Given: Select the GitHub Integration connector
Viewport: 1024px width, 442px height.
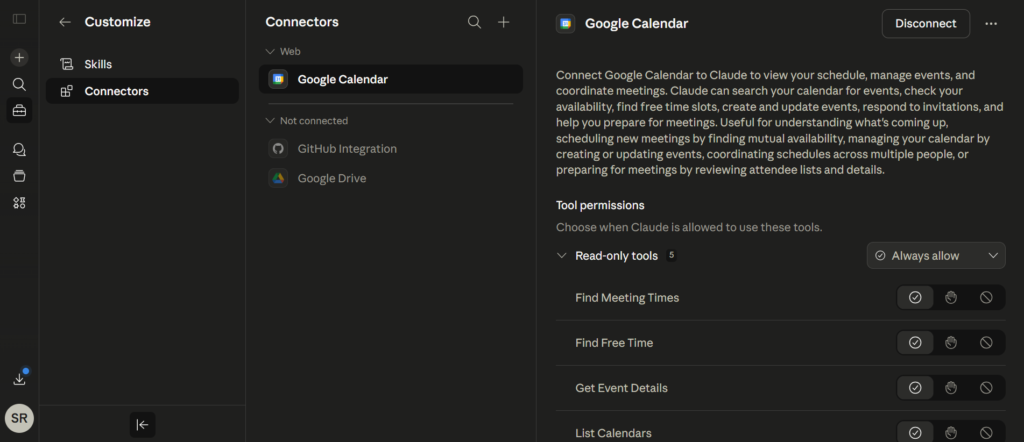Looking at the screenshot, I should (x=346, y=149).
